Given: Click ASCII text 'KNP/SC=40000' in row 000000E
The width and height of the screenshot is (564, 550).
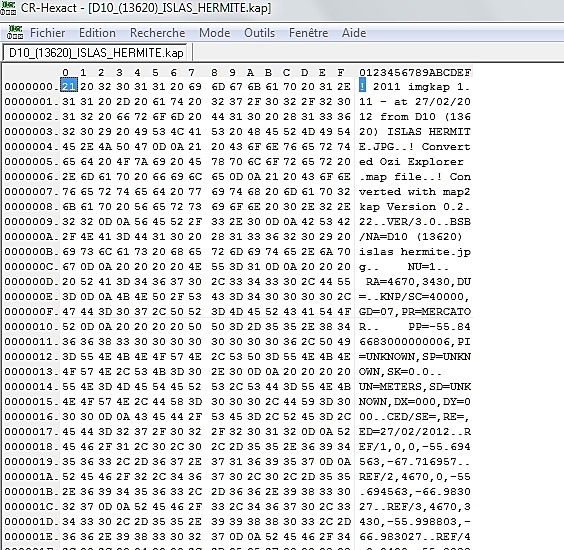Looking at the screenshot, I should [422, 296].
